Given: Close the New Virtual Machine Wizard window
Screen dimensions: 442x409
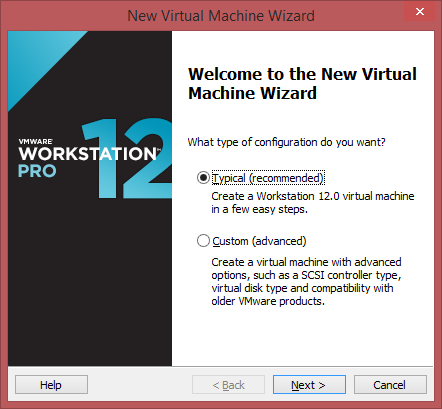Looking at the screenshot, I should [420, 11].
